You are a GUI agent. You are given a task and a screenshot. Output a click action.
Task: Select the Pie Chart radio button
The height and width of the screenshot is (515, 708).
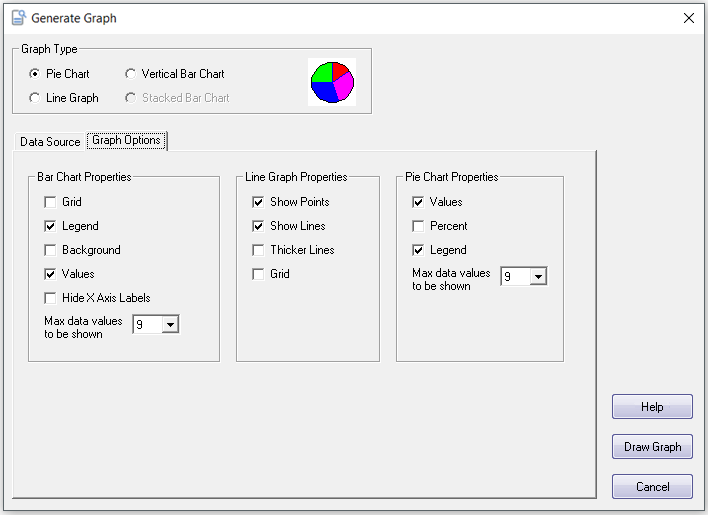point(34,74)
